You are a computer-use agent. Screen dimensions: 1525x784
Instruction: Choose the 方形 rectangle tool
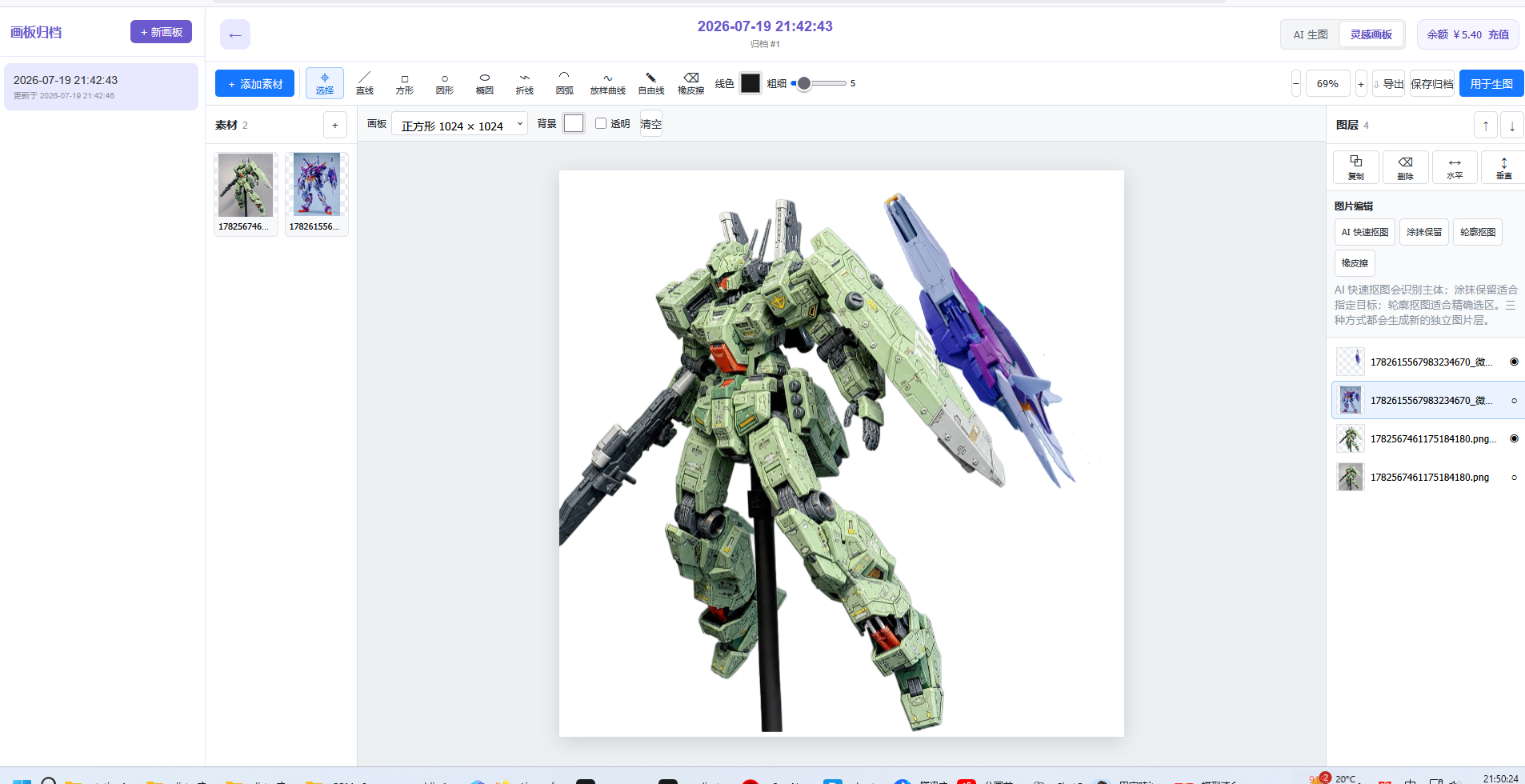coord(405,83)
